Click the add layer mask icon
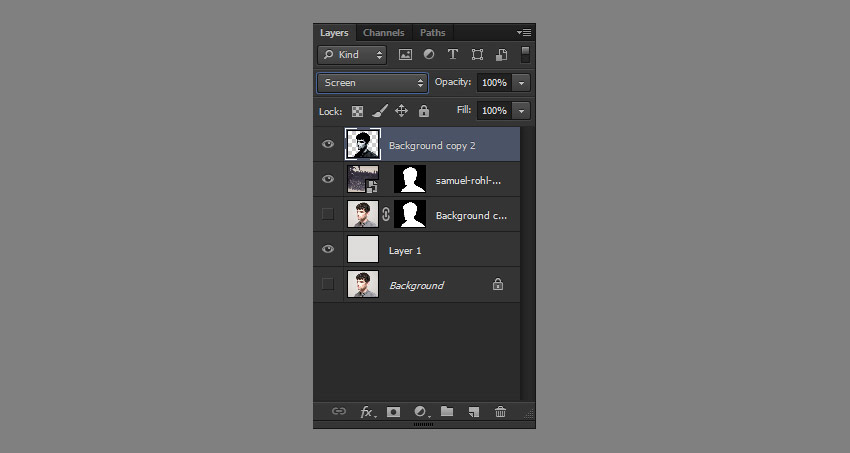The image size is (850, 453). [393, 411]
